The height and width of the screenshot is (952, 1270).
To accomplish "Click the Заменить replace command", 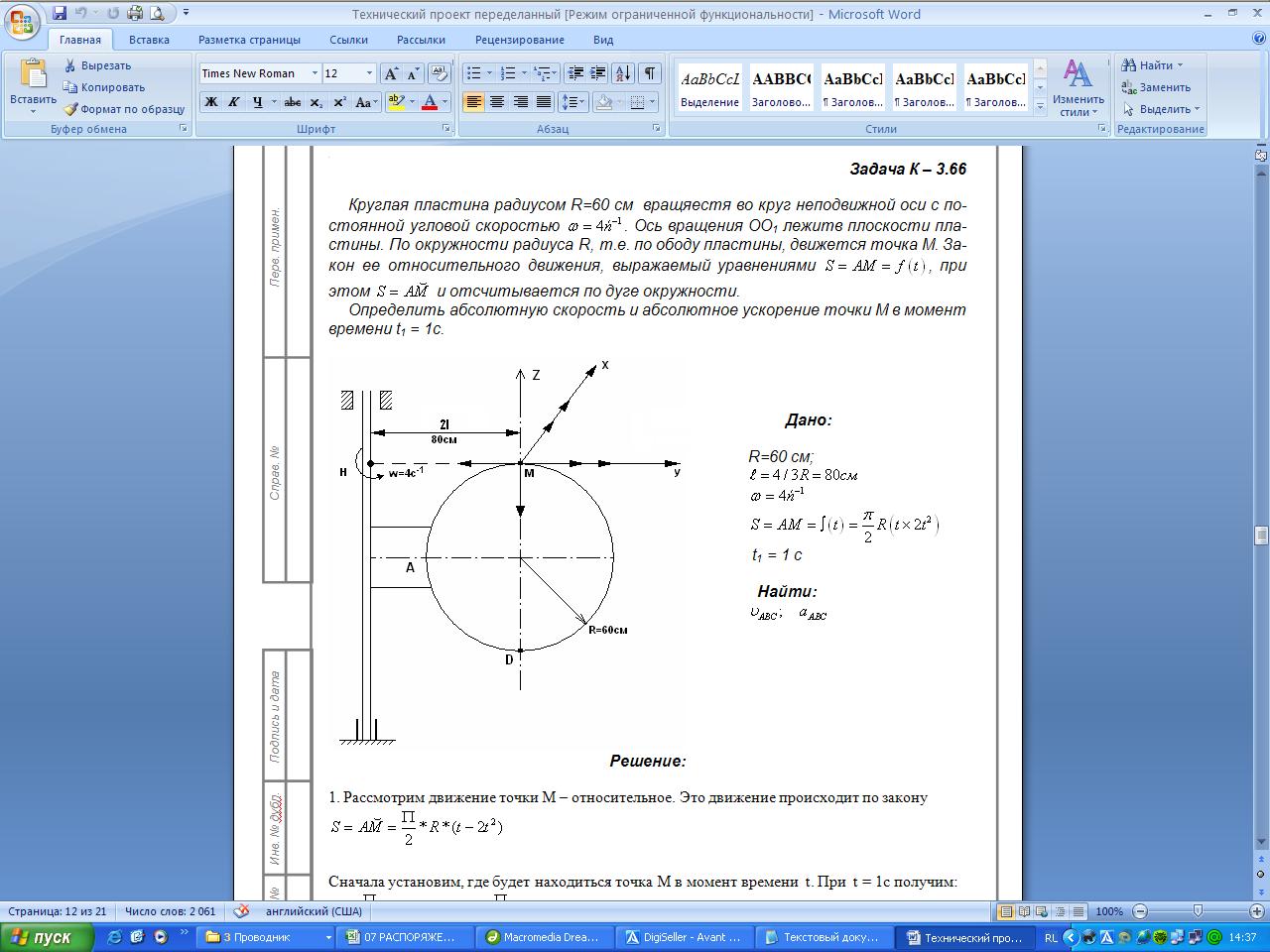I will [1156, 87].
